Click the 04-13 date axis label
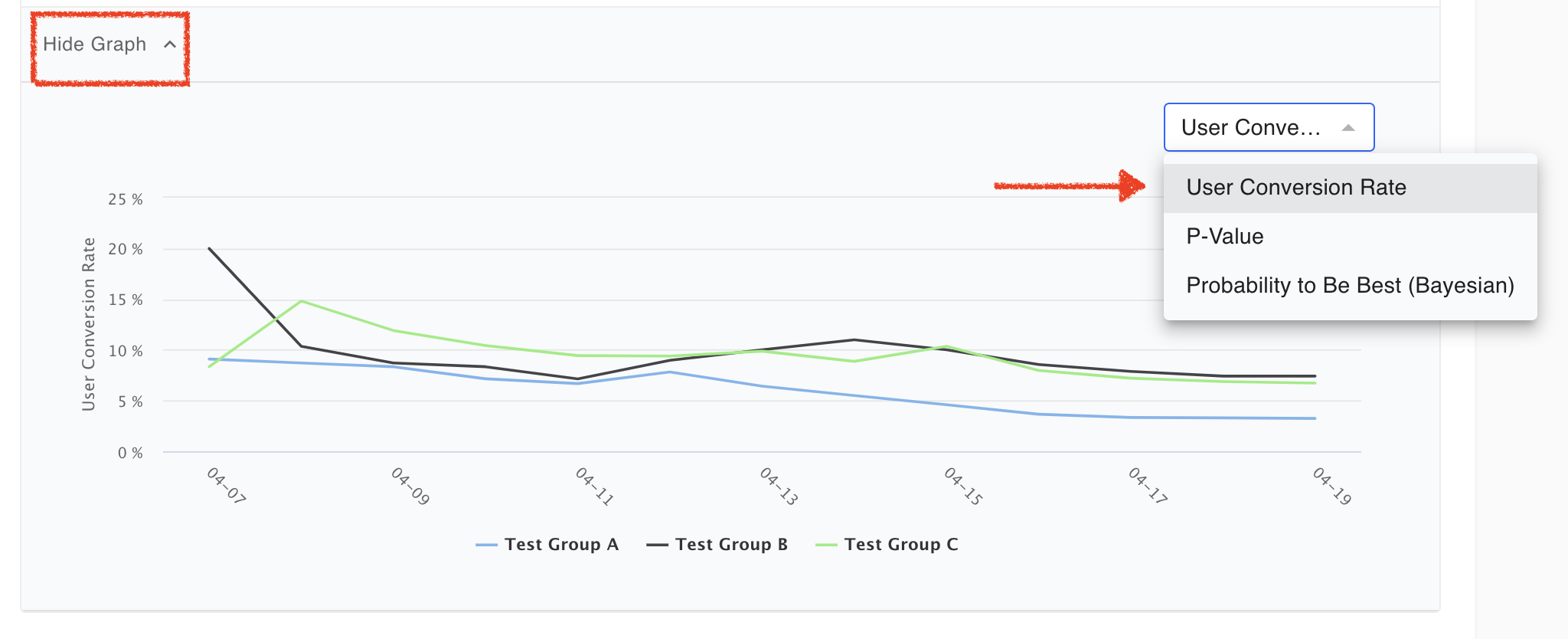Viewport: 1568px width, 639px height. click(779, 486)
